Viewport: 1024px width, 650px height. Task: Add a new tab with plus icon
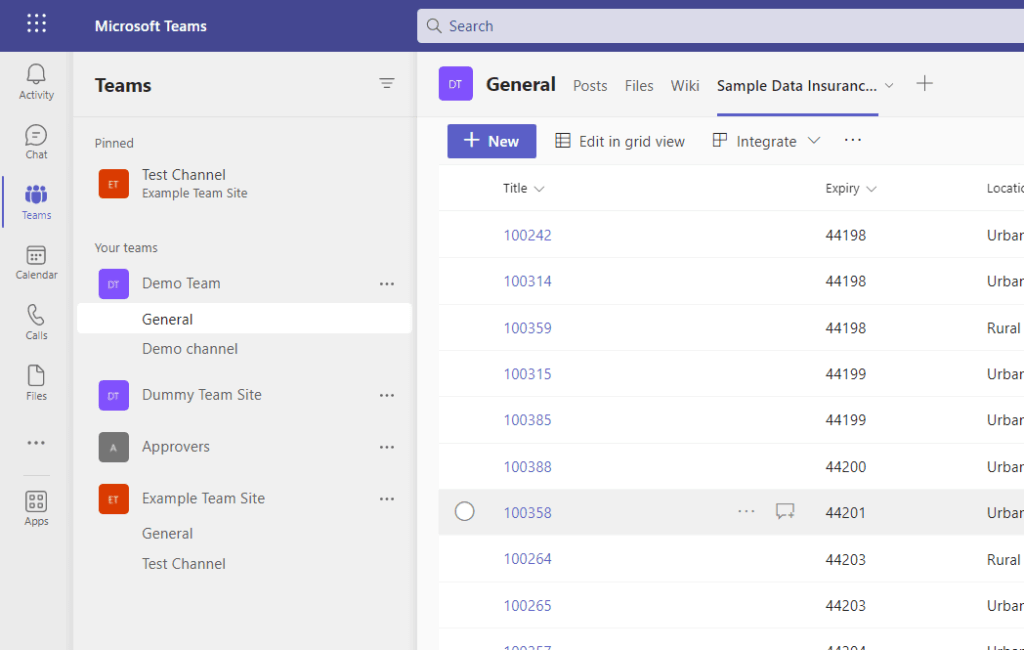click(924, 84)
